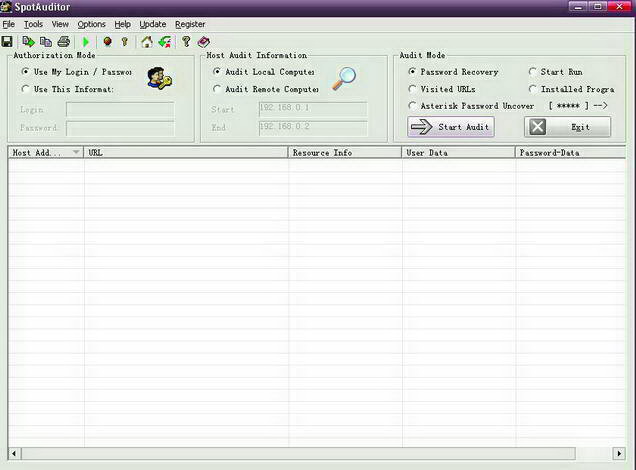Click the Copy documents toolbar icon
Screen dimensions: 636x470
coord(46,41)
